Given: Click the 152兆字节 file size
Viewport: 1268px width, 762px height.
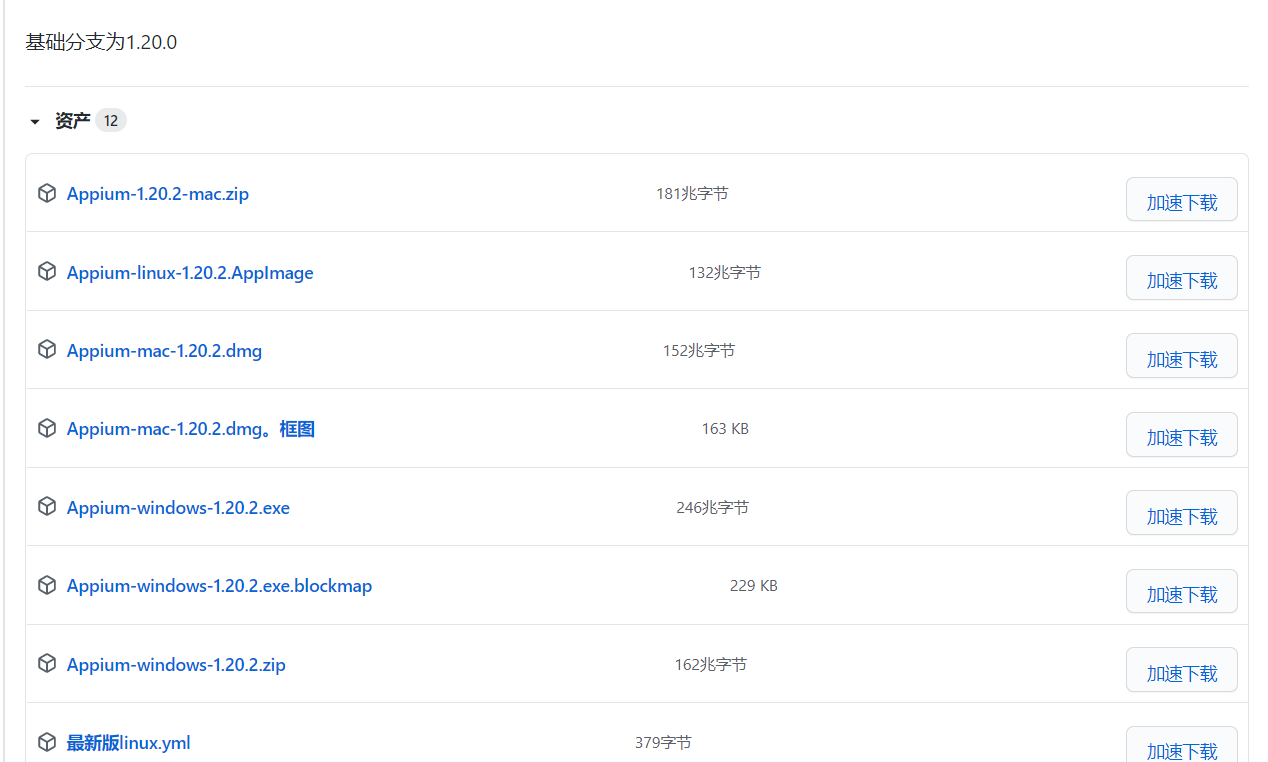Looking at the screenshot, I should [x=698, y=350].
